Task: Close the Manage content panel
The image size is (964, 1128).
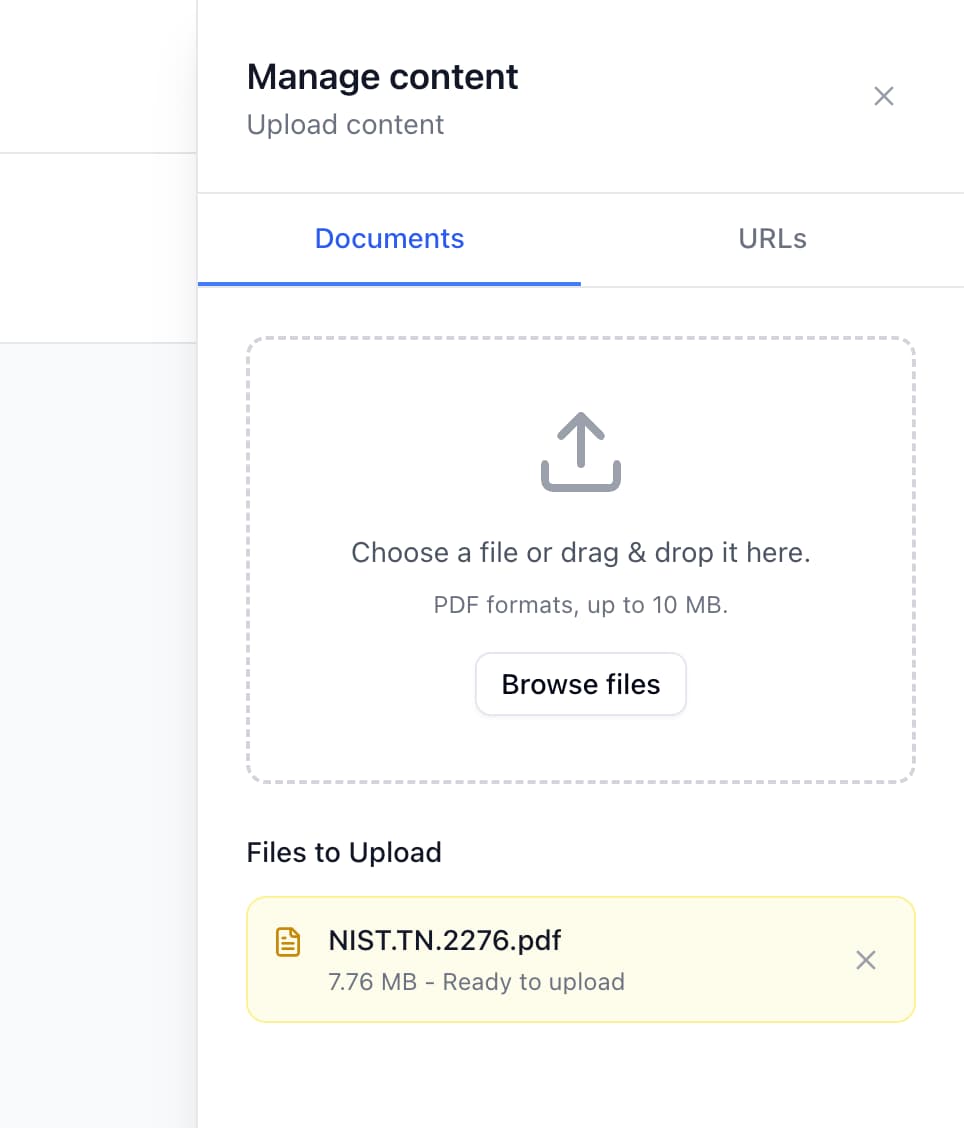Action: click(883, 96)
